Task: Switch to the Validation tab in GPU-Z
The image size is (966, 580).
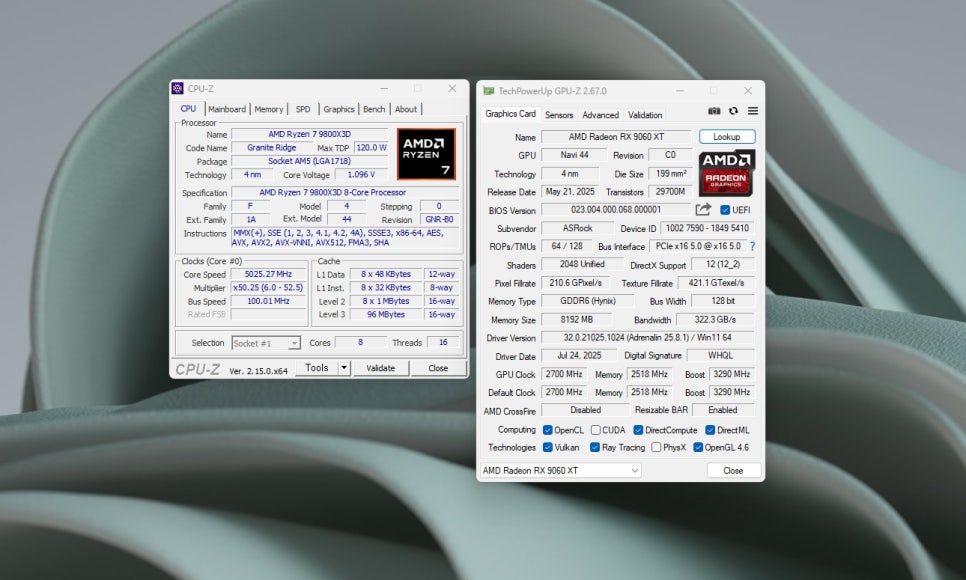Action: (645, 115)
